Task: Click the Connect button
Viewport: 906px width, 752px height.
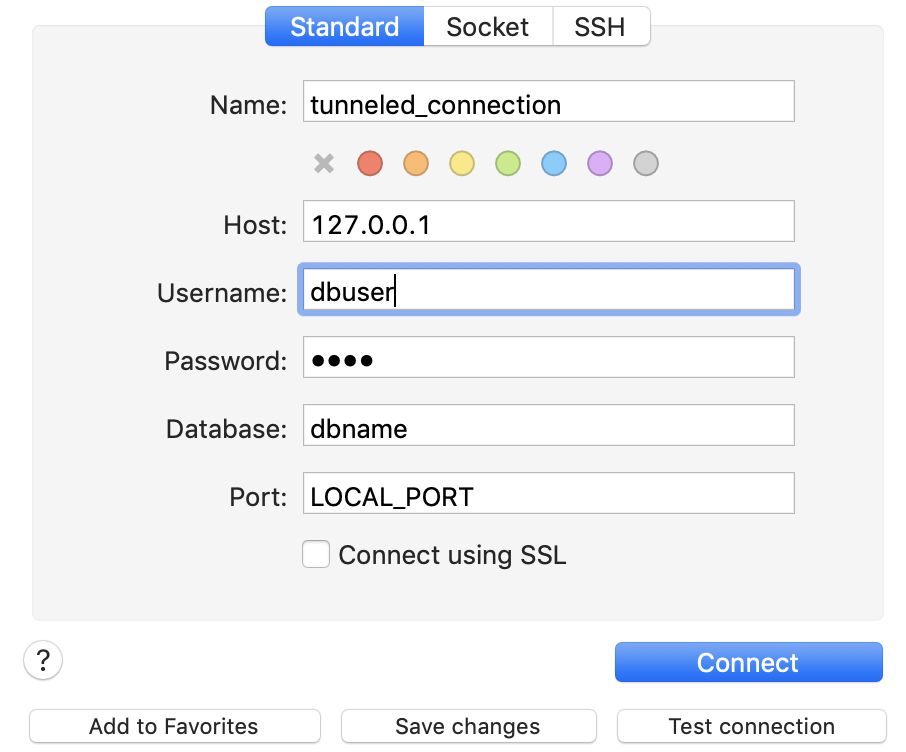Action: pyautogui.click(x=748, y=662)
